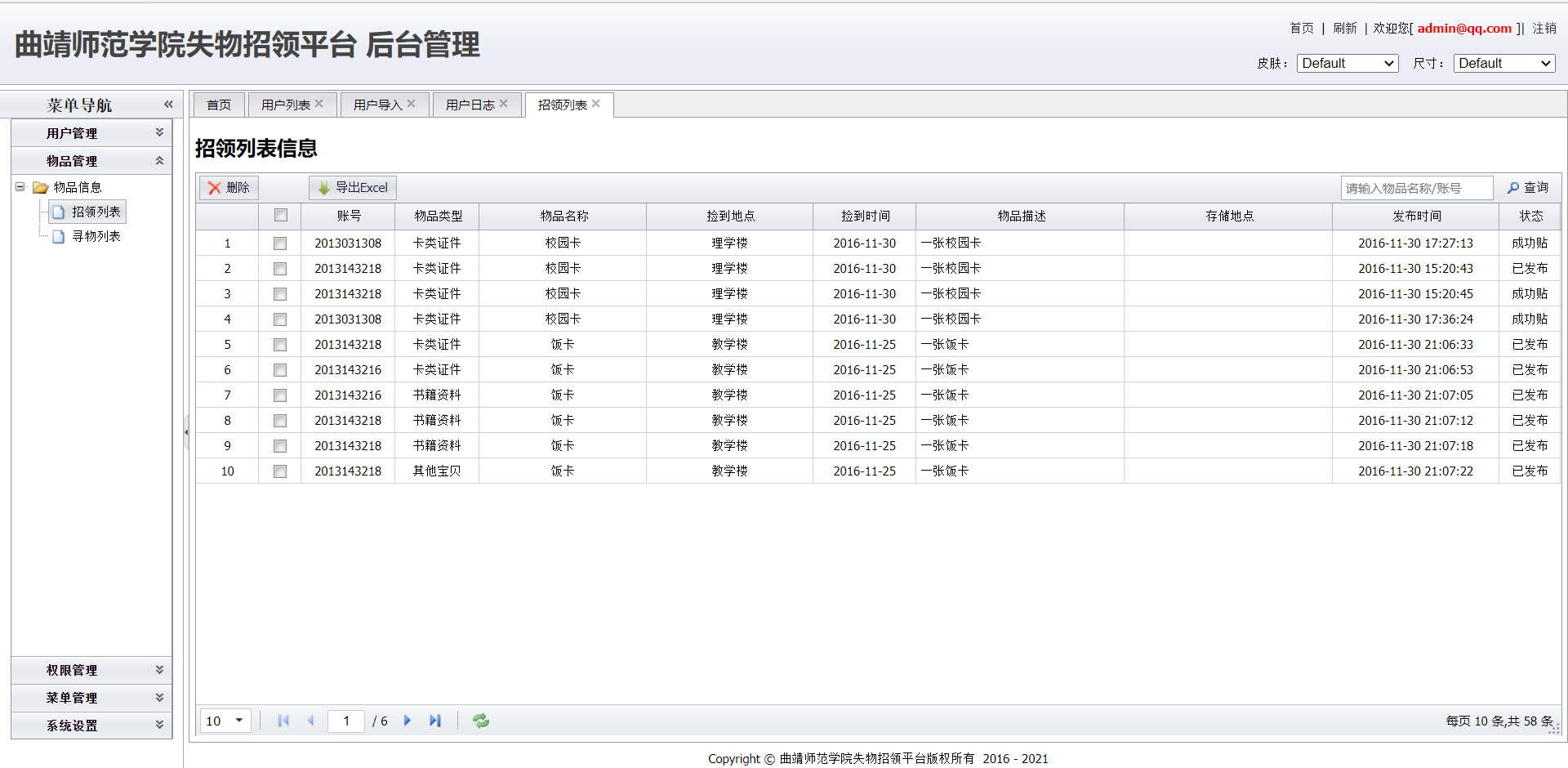Focus the 请输入物品名称/账号 search box

tap(1417, 188)
